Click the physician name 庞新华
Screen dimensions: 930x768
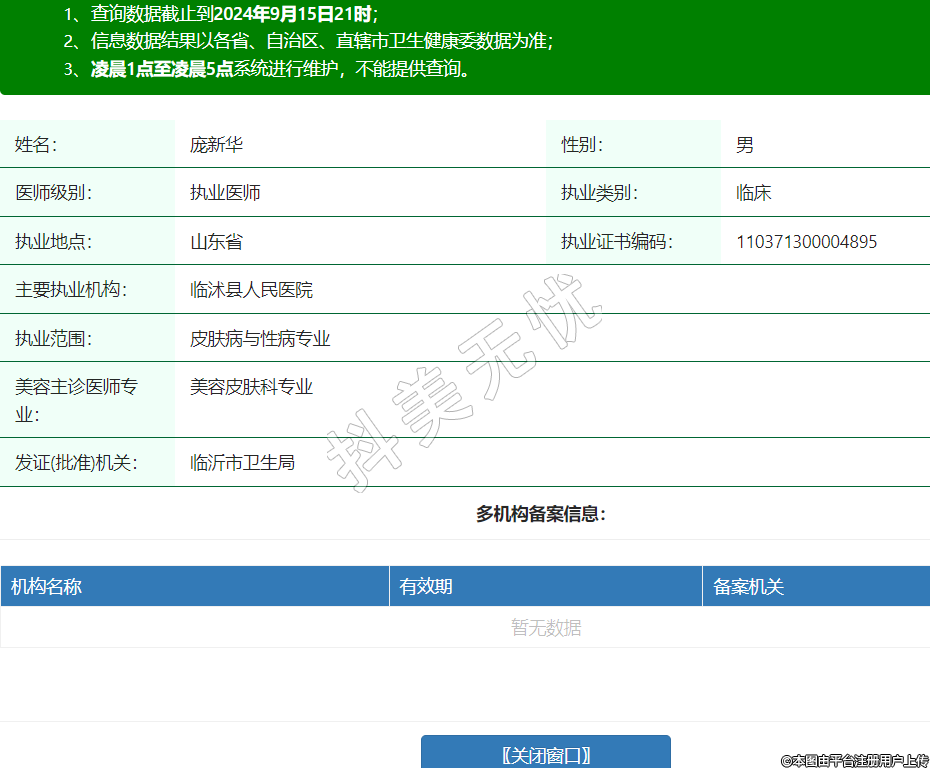pos(216,145)
